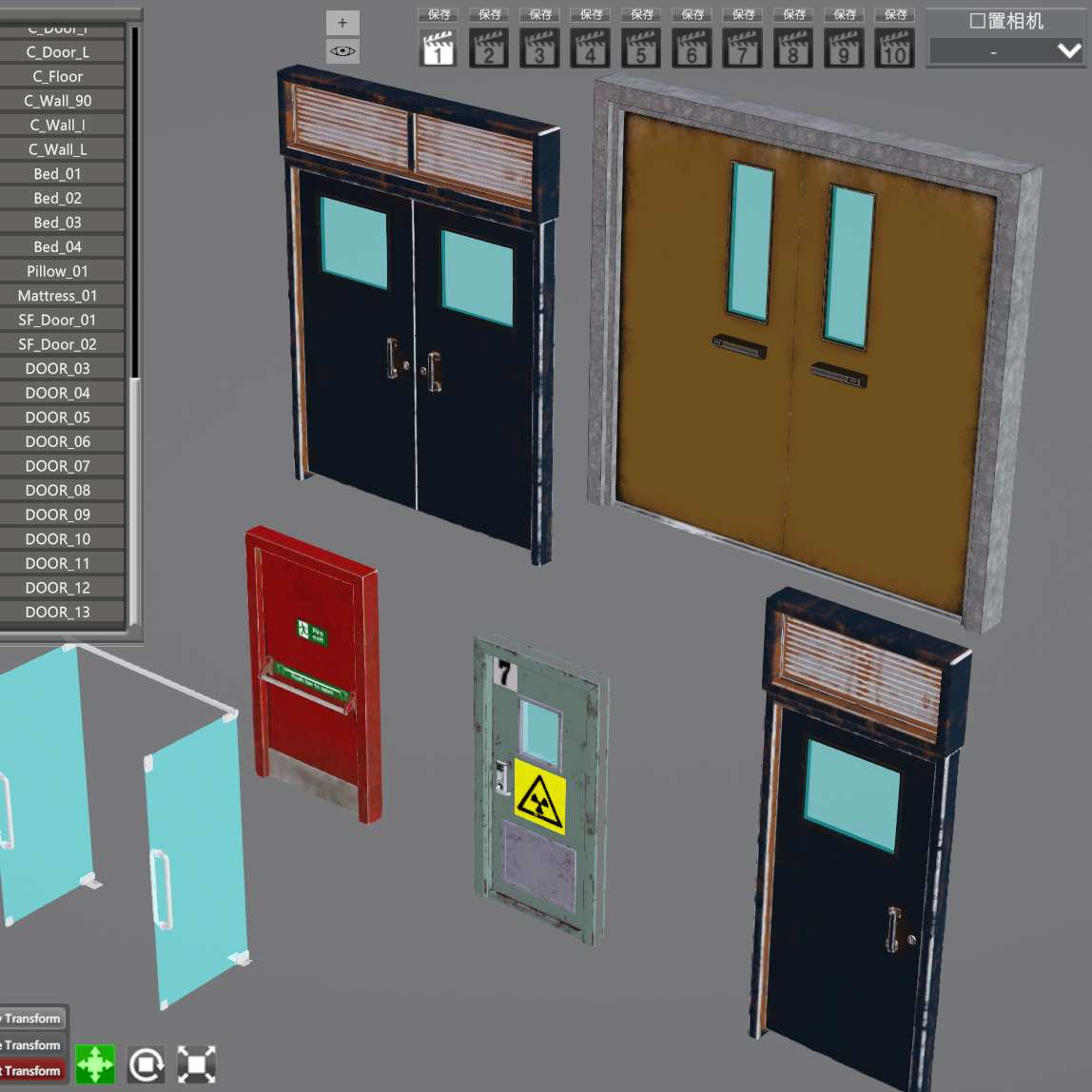Click the save button above slot 3
Image resolution: width=1092 pixels, height=1092 pixels.
click(539, 14)
